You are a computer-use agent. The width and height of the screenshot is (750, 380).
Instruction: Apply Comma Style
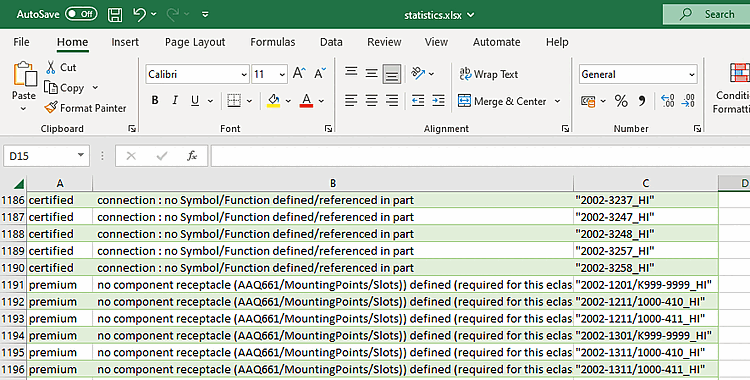(x=641, y=101)
